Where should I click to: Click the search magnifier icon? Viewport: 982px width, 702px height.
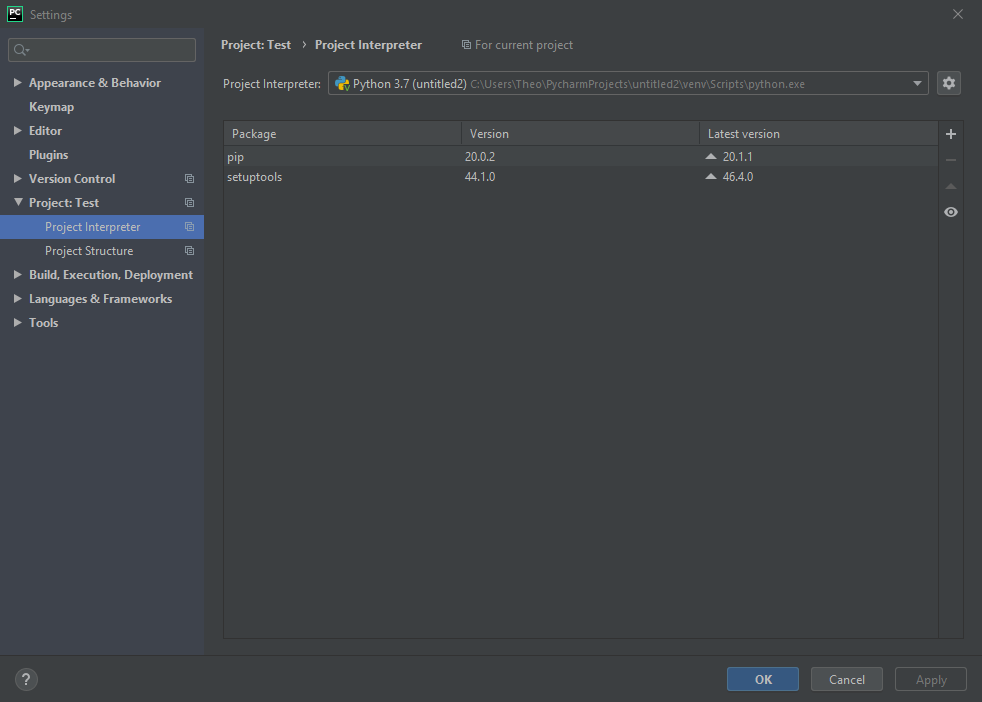point(21,50)
